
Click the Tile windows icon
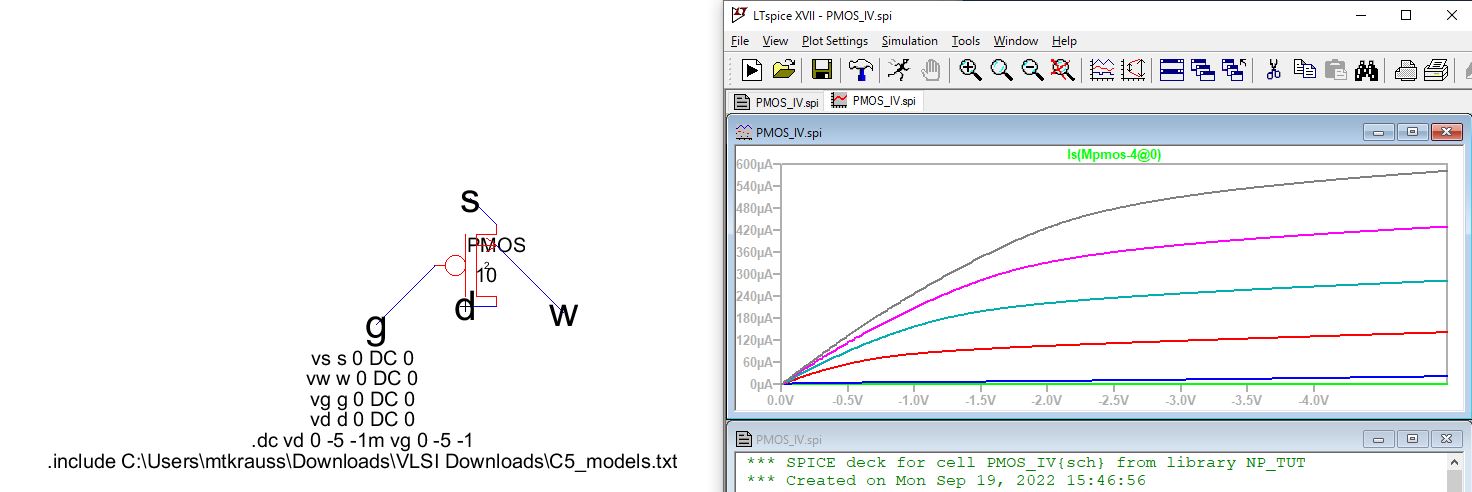(x=1171, y=69)
